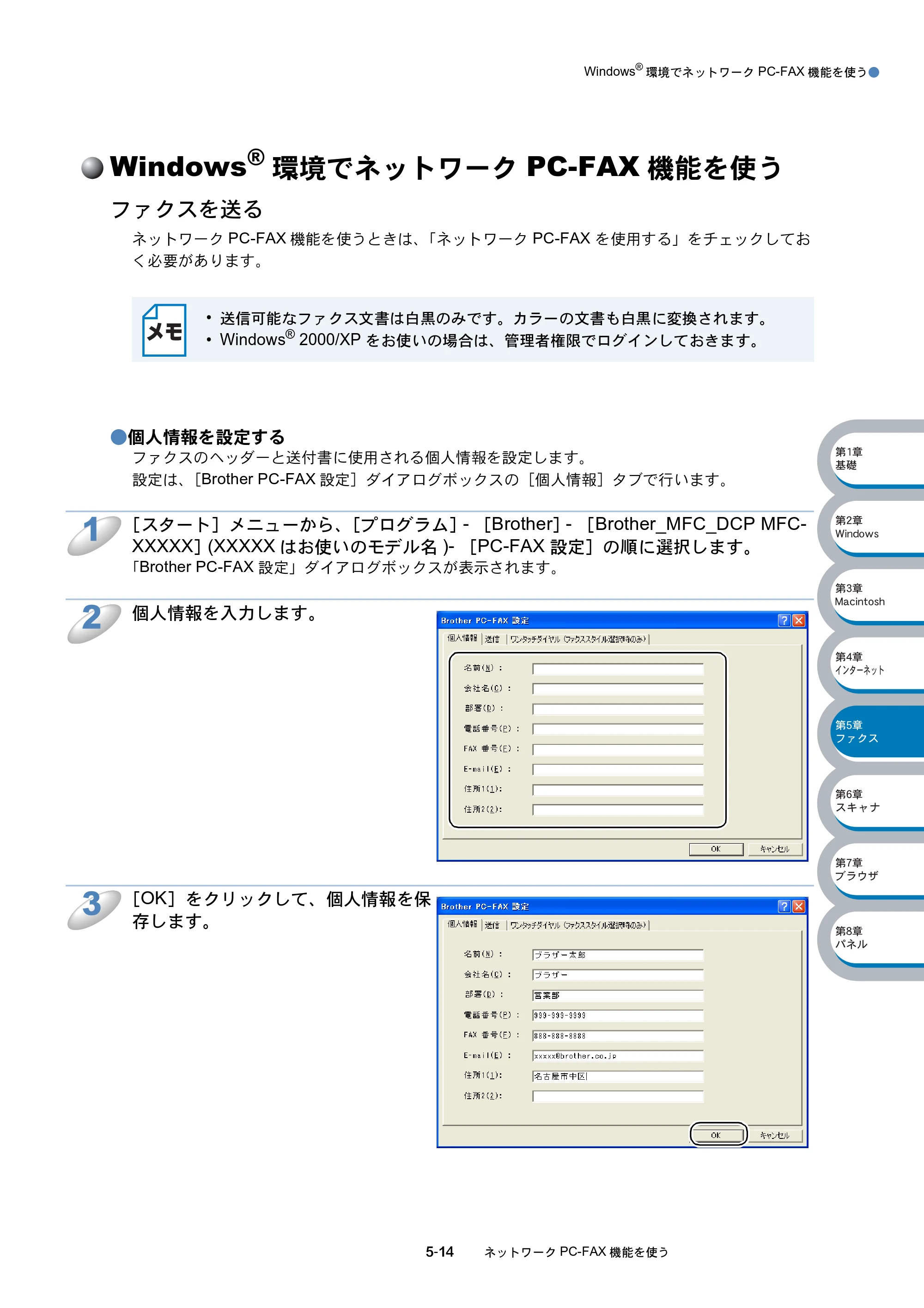The width and height of the screenshot is (924, 1308).
Task: Click E-mail field with xxxxx@brother.co.jp
Action: (x=618, y=1056)
